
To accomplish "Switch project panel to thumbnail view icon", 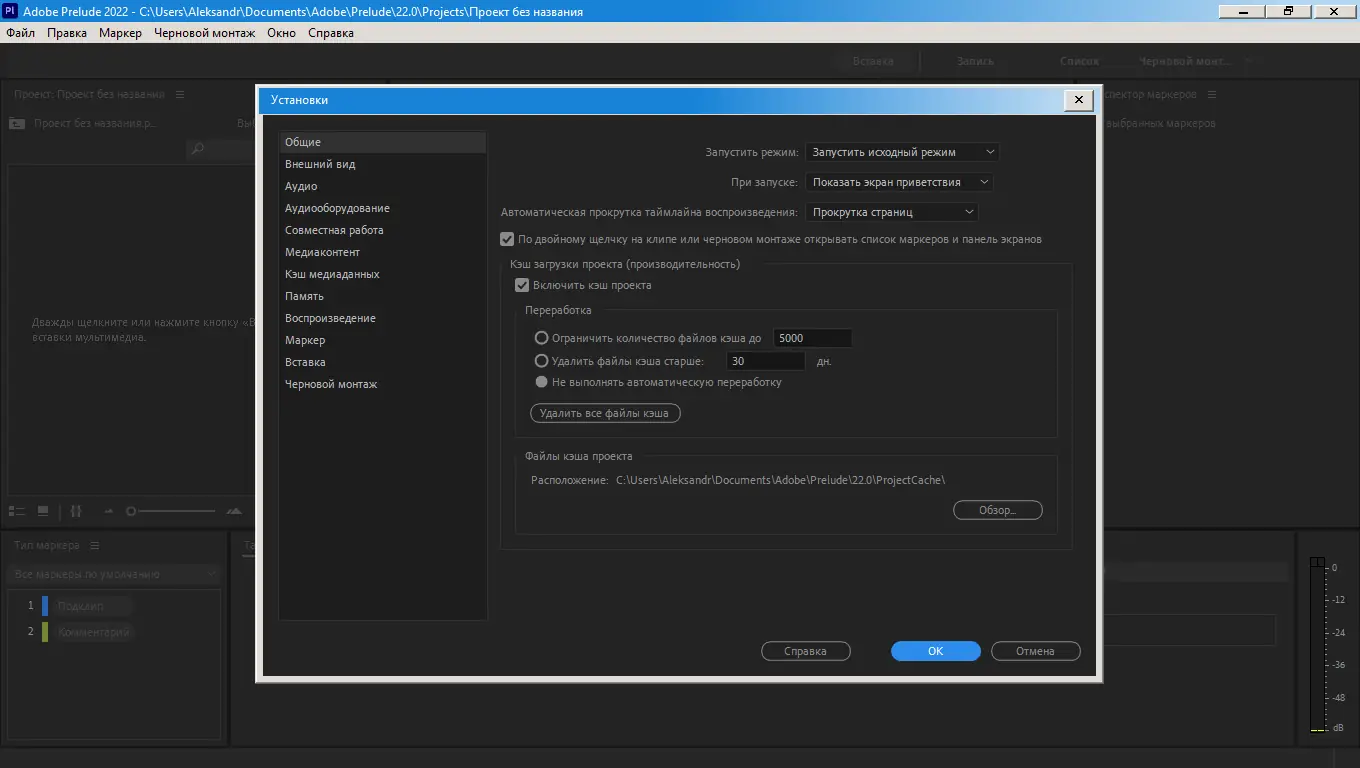I will (x=43, y=511).
